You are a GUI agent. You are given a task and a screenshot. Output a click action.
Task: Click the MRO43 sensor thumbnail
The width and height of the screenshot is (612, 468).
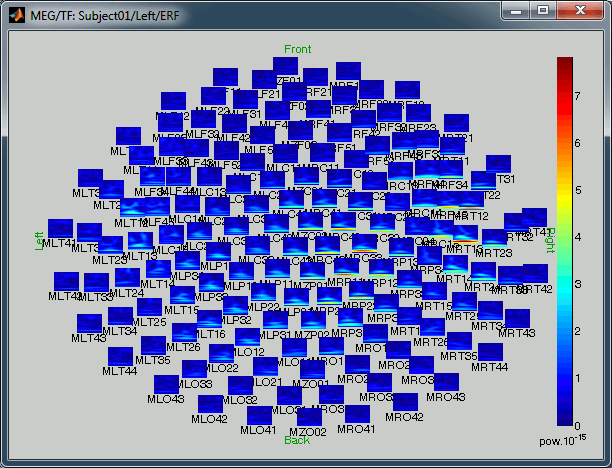point(446,383)
